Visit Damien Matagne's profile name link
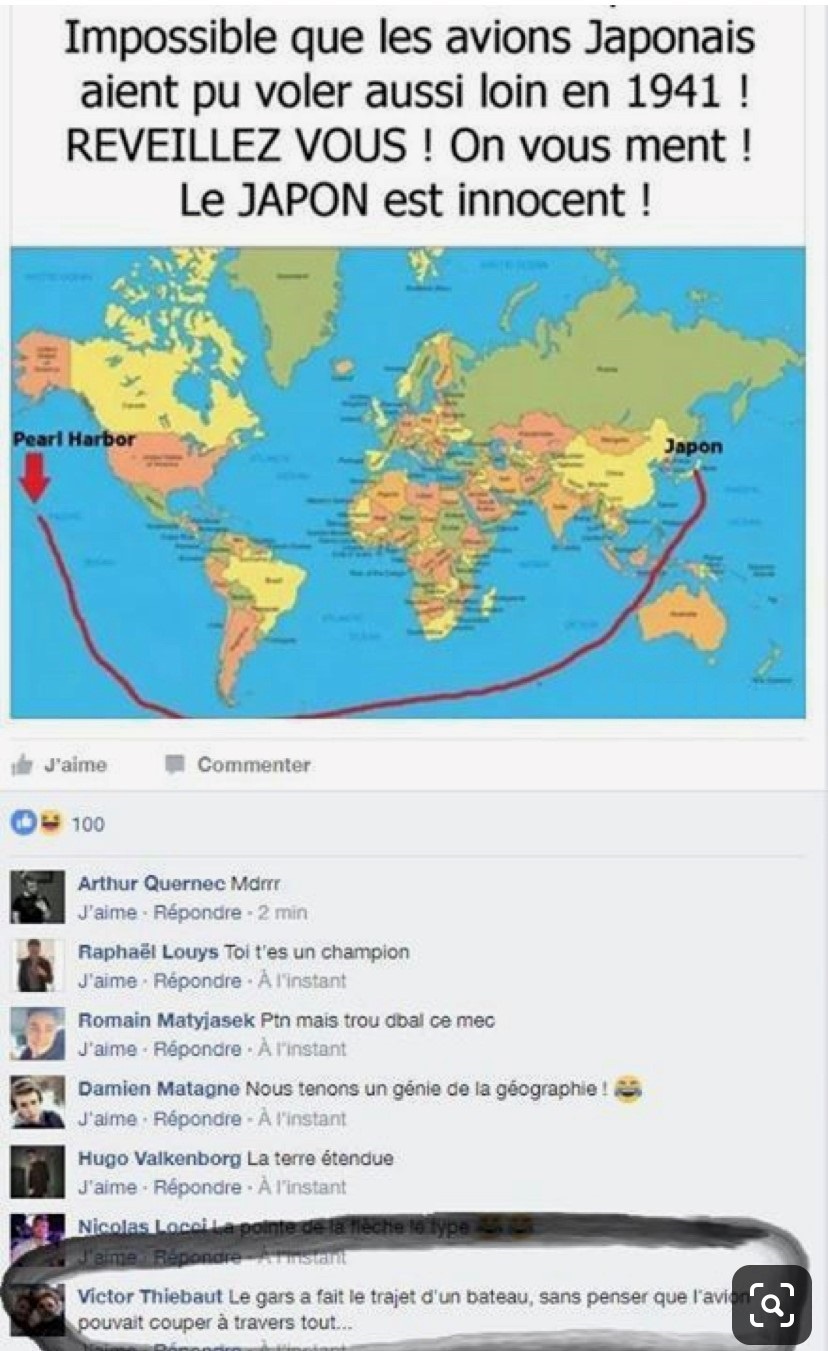Screen dimensions: 828x1351 (x=159, y=1088)
